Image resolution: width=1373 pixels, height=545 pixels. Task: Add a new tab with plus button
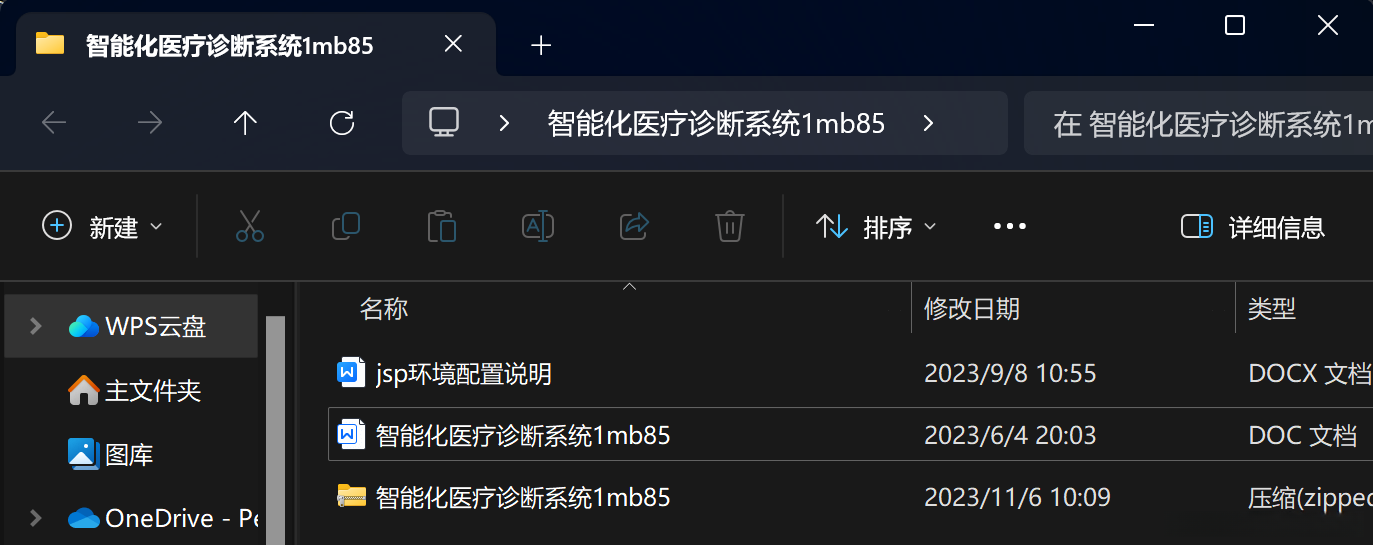pos(541,45)
